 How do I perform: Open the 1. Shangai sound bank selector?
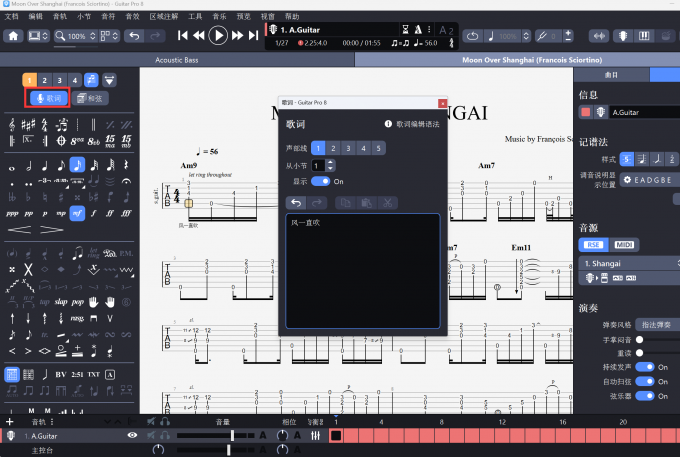(x=628, y=263)
